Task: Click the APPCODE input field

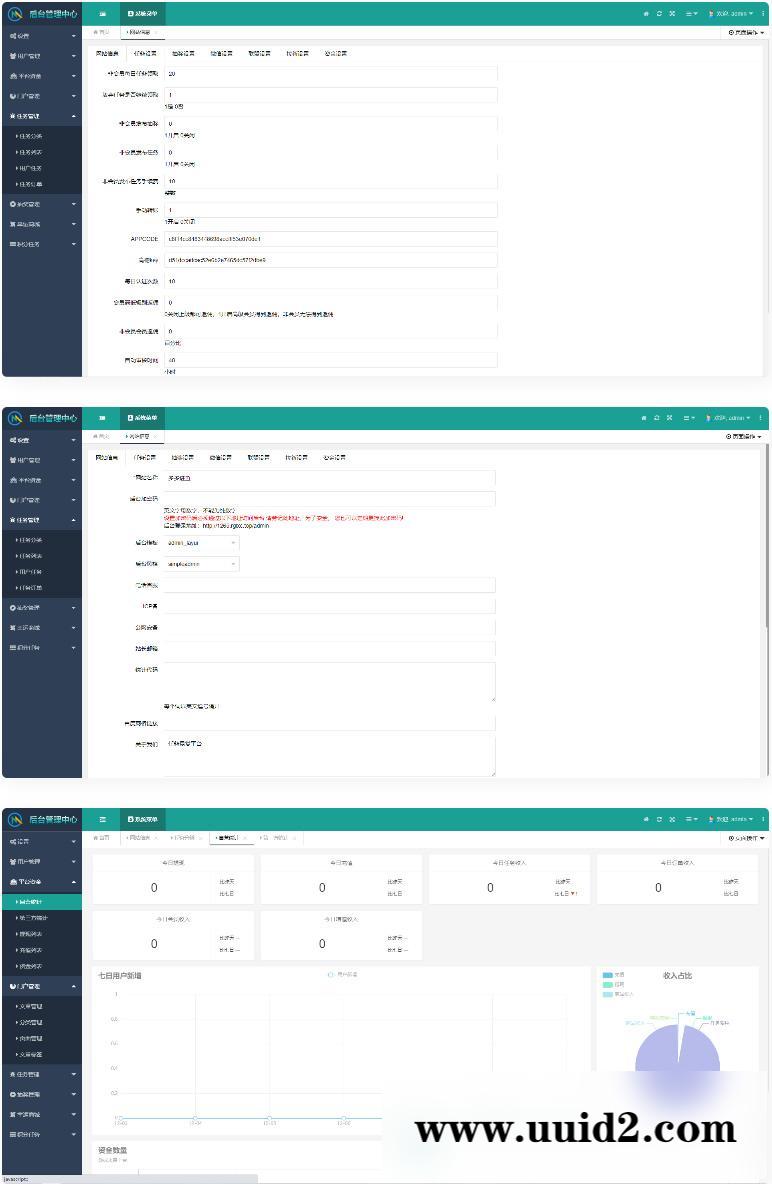Action: click(330, 239)
